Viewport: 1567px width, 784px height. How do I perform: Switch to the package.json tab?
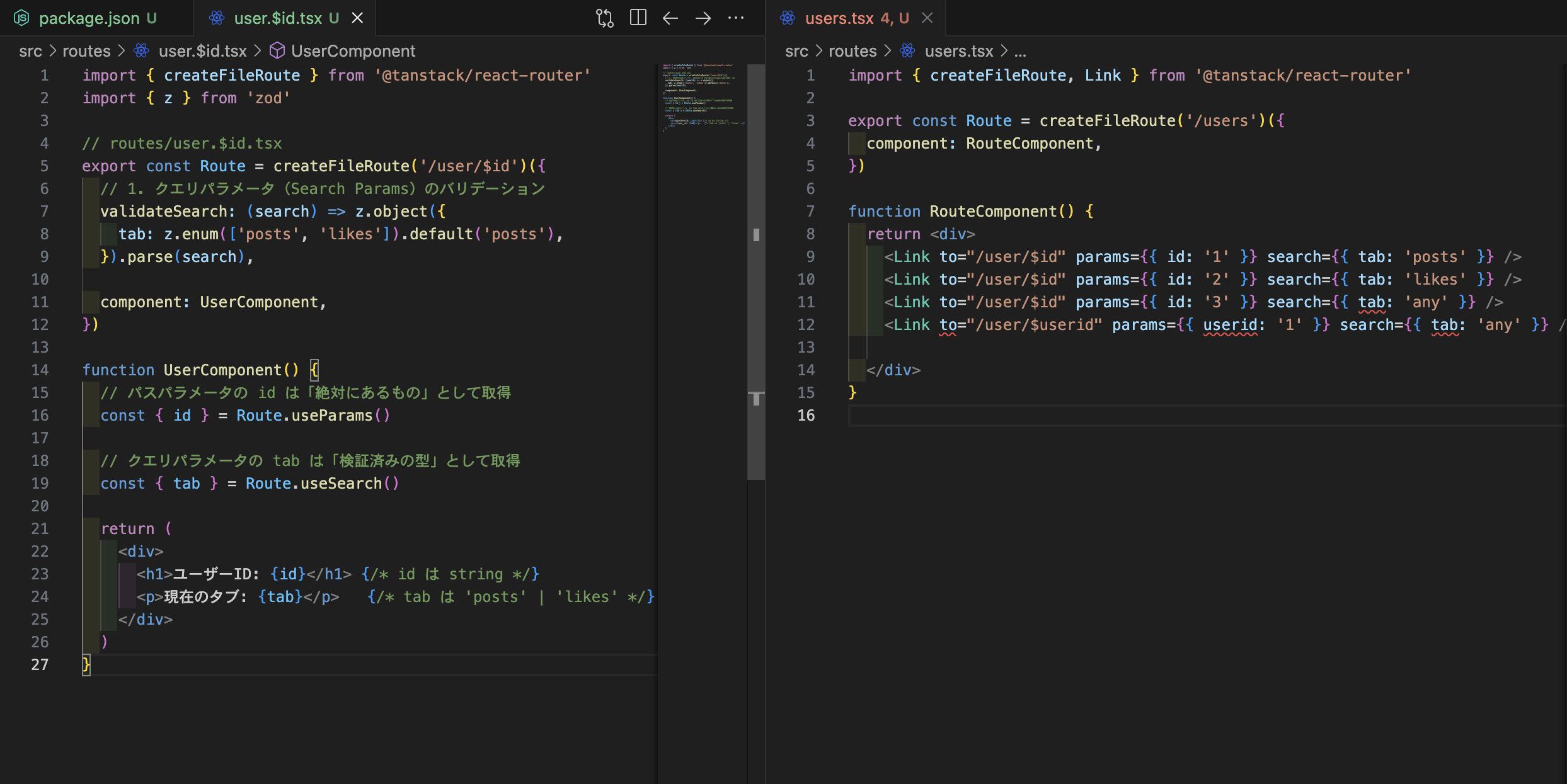tap(89, 18)
